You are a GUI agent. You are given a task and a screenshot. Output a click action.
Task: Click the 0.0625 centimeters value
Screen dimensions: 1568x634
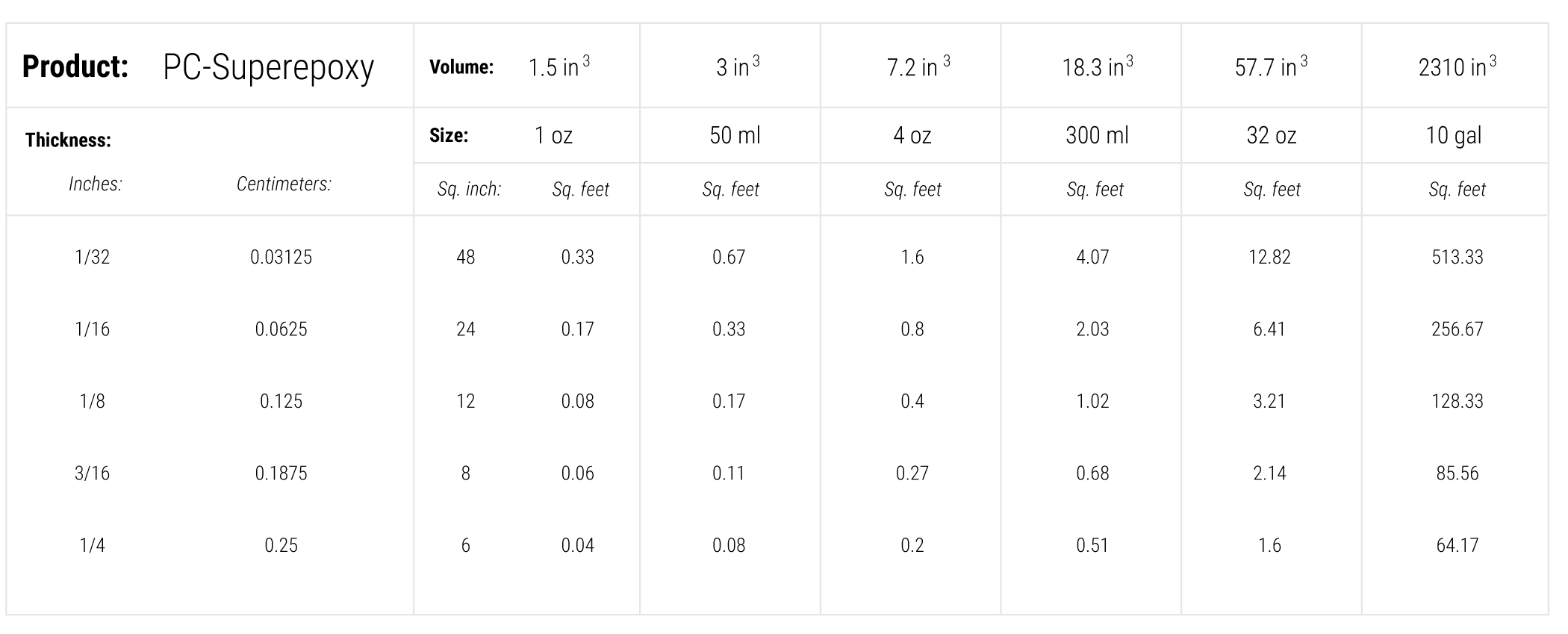point(281,329)
